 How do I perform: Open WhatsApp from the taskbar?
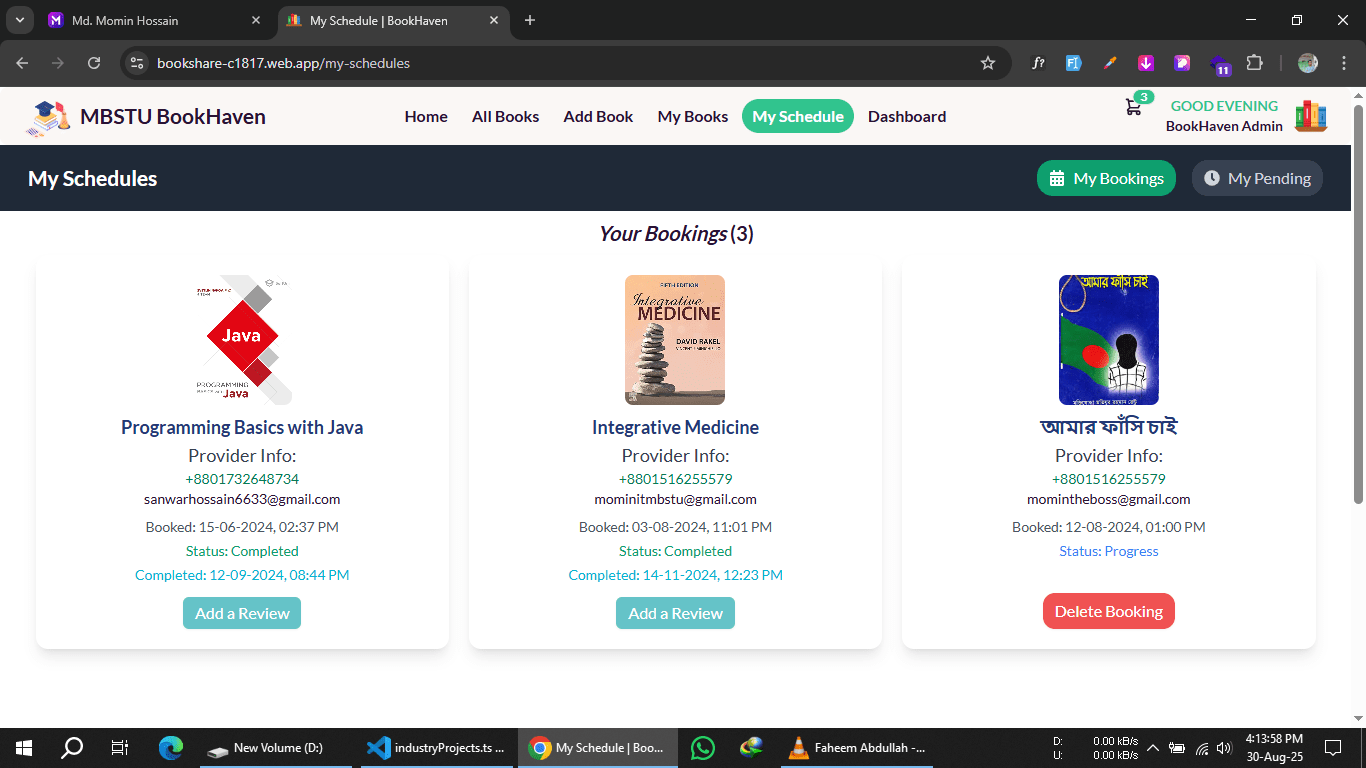[x=703, y=747]
